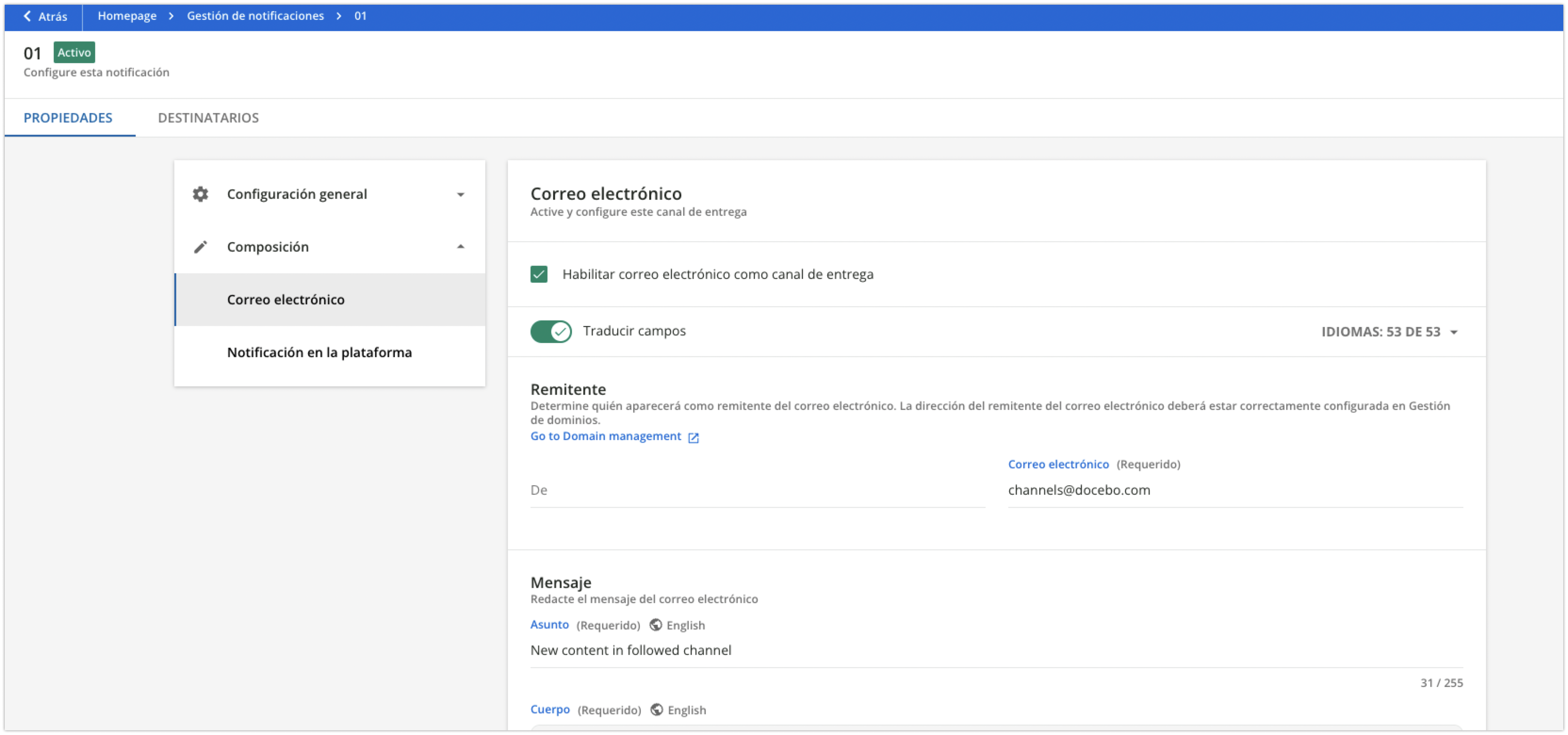Screen dimensions: 1568x735
Task: Switch to the PROPIEDADES tab
Action: pos(68,117)
